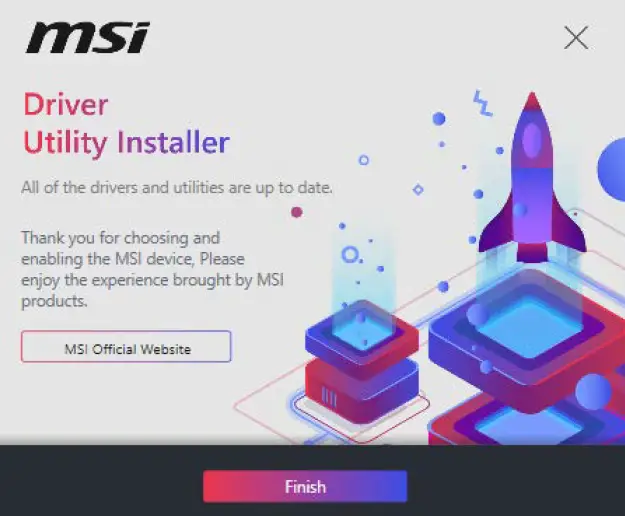Click the MSI logo
This screenshot has width=625, height=516.
(88, 37)
